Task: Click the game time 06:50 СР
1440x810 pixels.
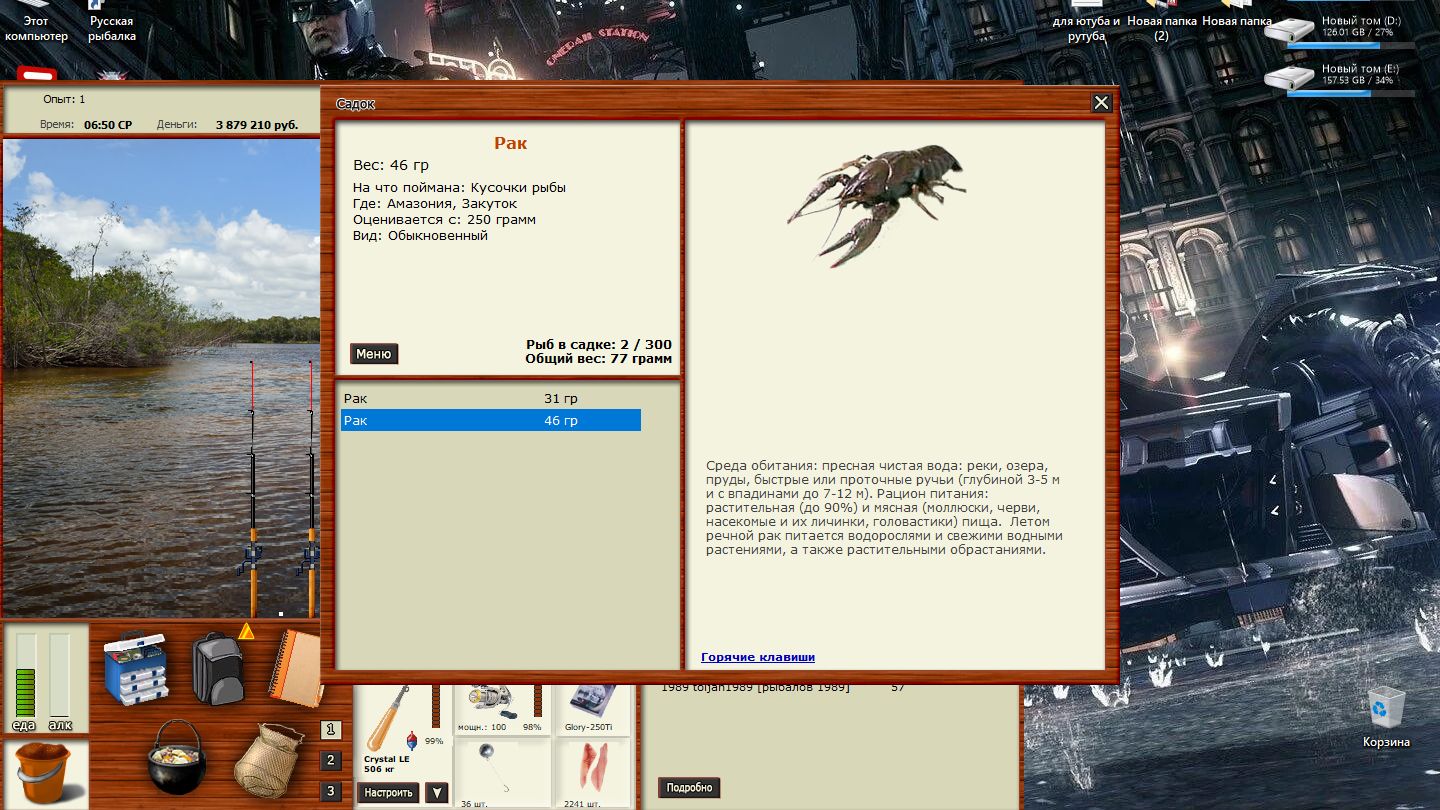Action: click(x=108, y=125)
